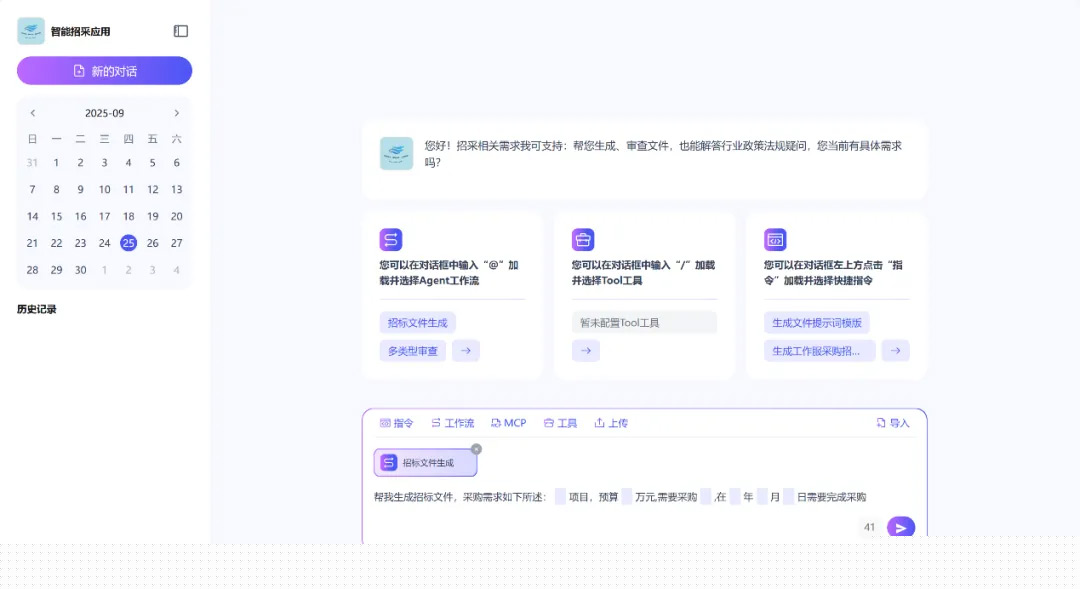Screen dimensions: 1080x589
Task: Click 上传 to upload a file
Action: pyautogui.click(x=611, y=423)
